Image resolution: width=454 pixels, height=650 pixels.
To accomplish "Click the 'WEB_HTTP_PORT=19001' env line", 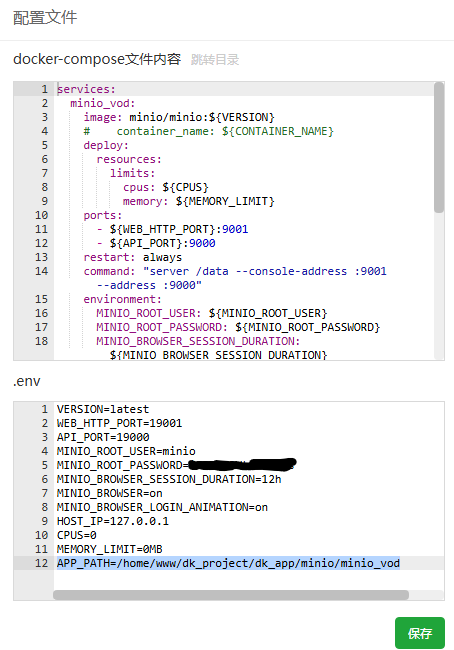I will (119, 423).
